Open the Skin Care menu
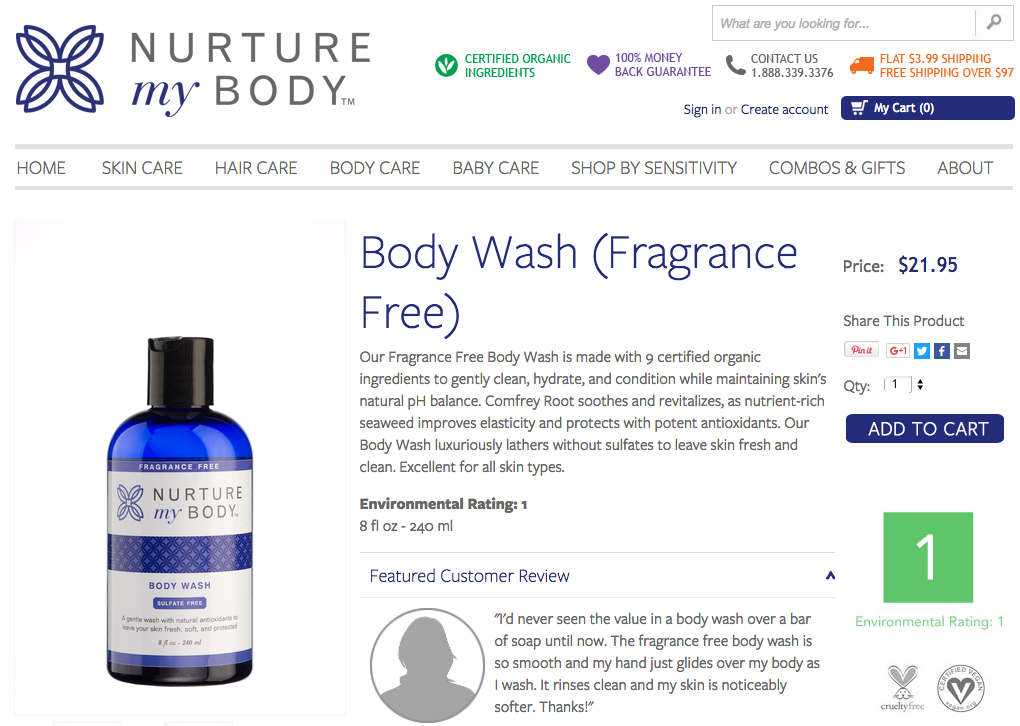 (x=142, y=168)
